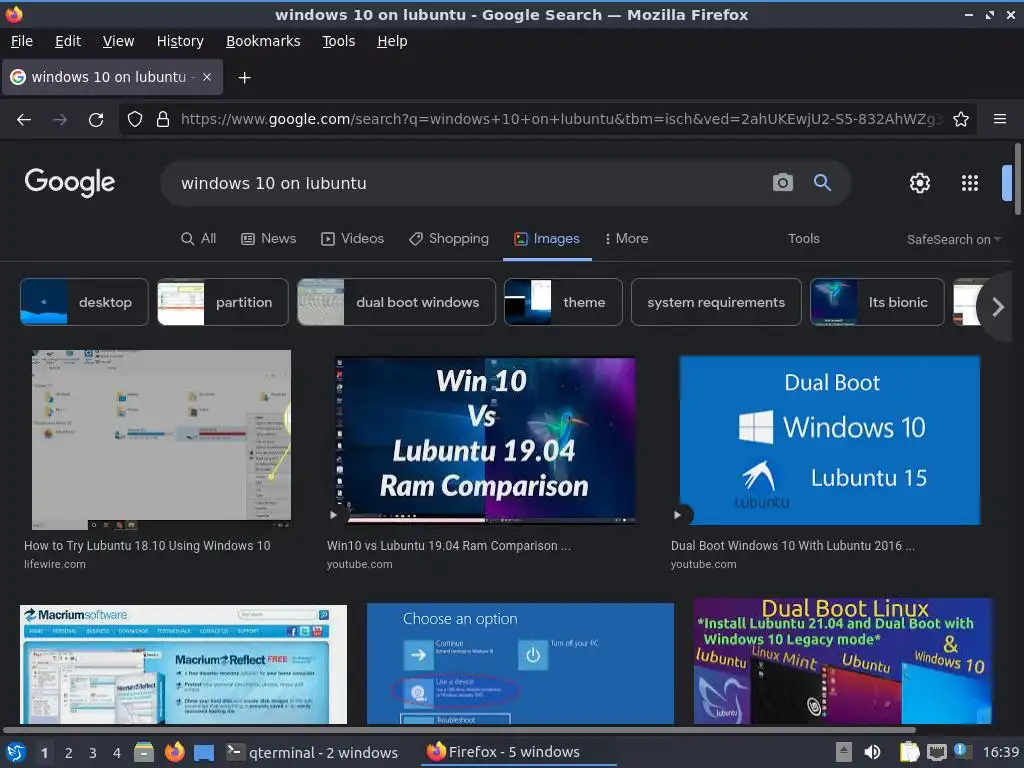Screen dimensions: 1024x768
Task: Switch to virtual desktop 2
Action: click(69, 753)
